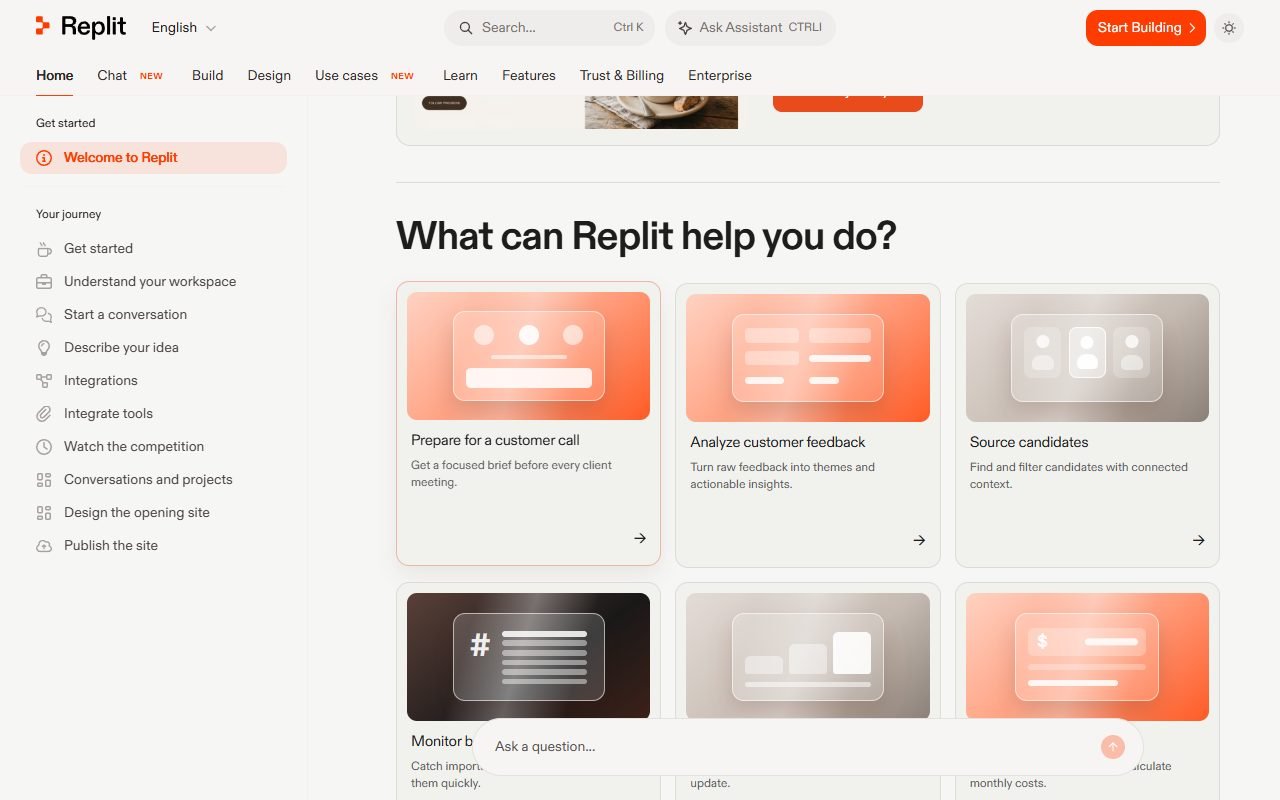This screenshot has width=1280, height=800.
Task: Click lightbulb icon for Describe your idea
Action: [x=44, y=348]
